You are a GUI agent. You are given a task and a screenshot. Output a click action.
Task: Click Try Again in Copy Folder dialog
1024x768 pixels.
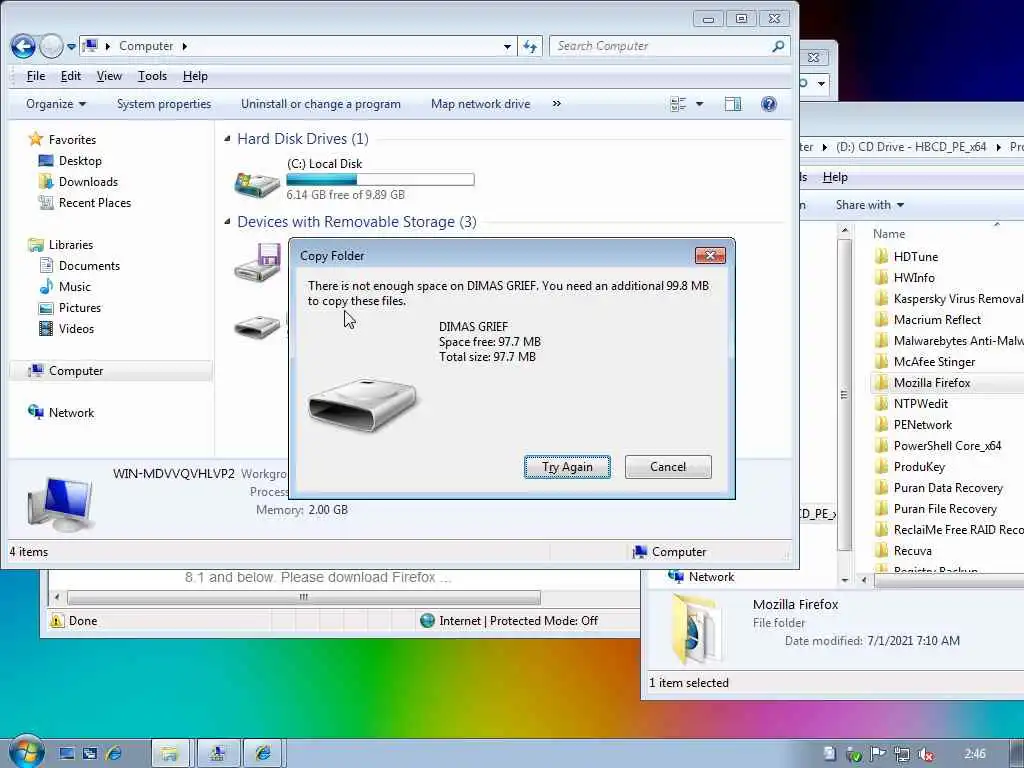click(567, 467)
